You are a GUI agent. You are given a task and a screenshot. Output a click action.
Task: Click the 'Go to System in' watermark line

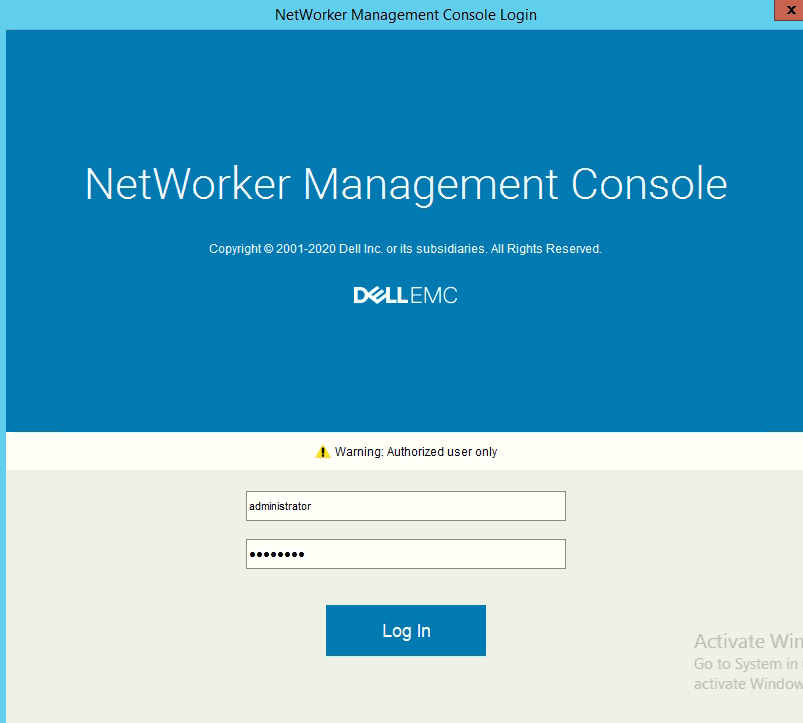click(x=746, y=664)
